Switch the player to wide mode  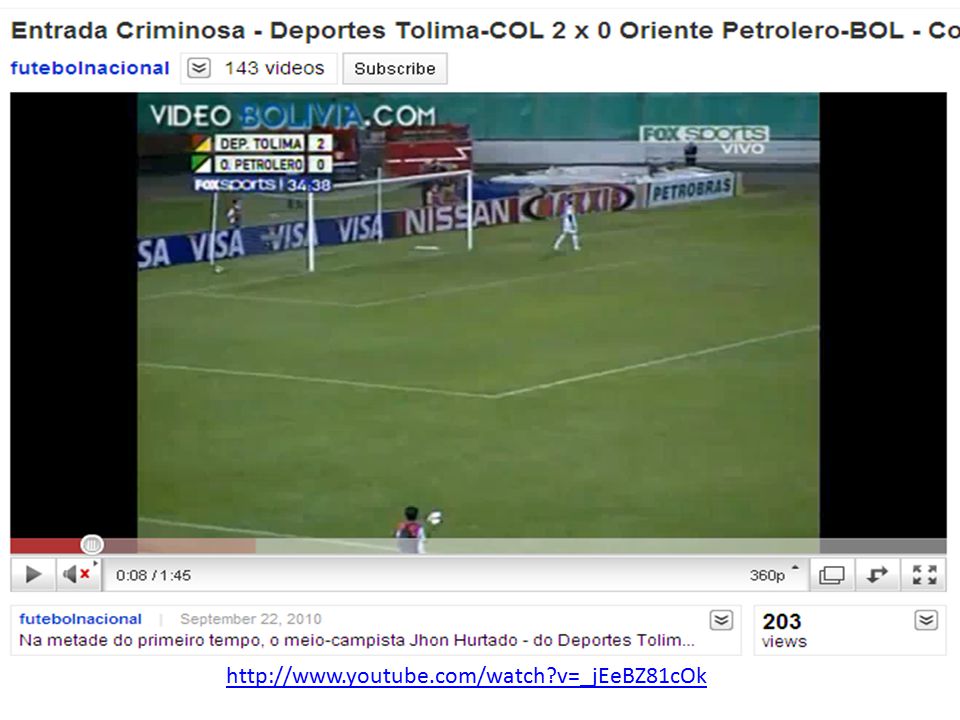831,575
